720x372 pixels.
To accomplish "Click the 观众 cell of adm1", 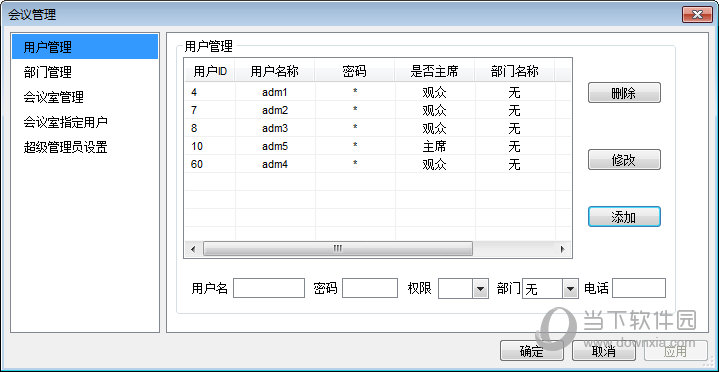I will click(x=434, y=92).
